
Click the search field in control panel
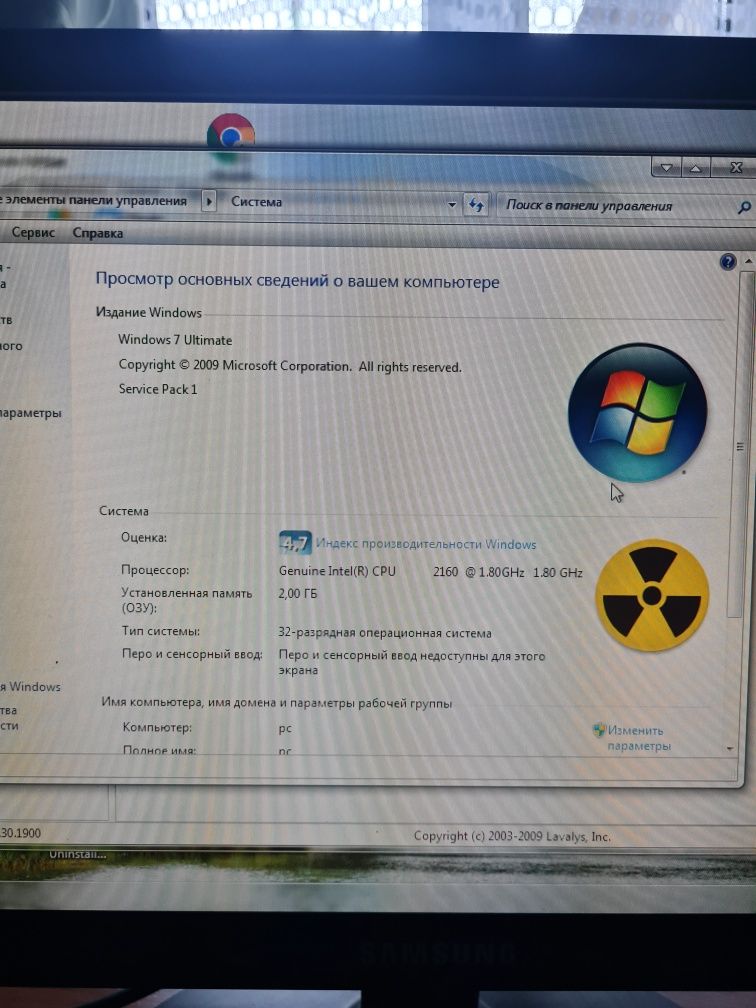(617, 206)
